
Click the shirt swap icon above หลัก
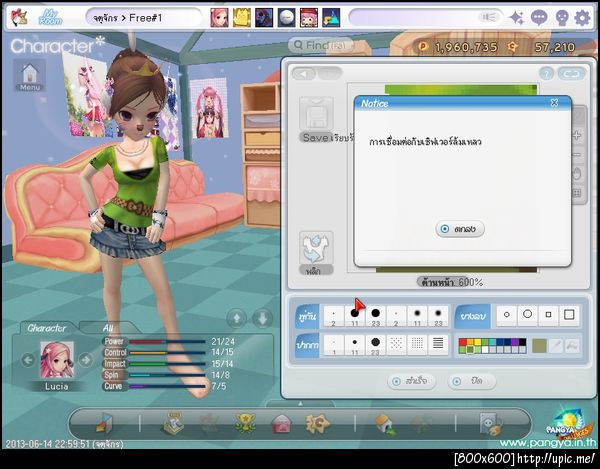click(x=316, y=248)
